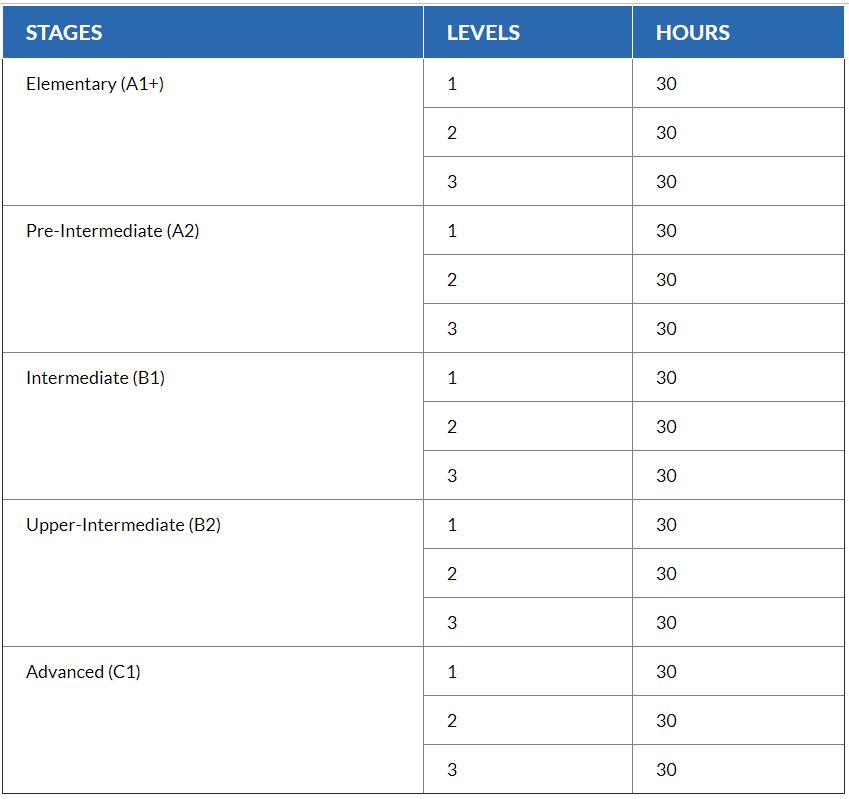Select the Elementary (A1+) stage cell
The image size is (849, 799).
click(x=213, y=132)
